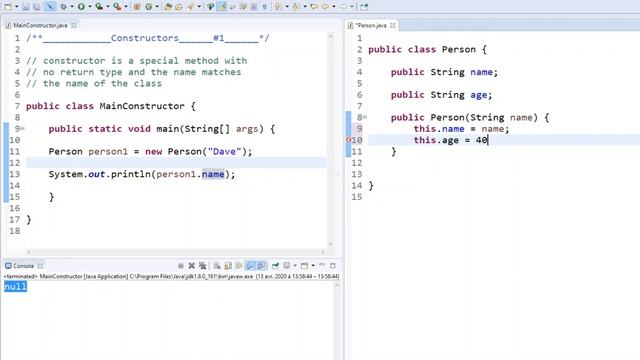Click the Coverage launch icon
Viewport: 640px width, 360px height.
coord(99,7)
